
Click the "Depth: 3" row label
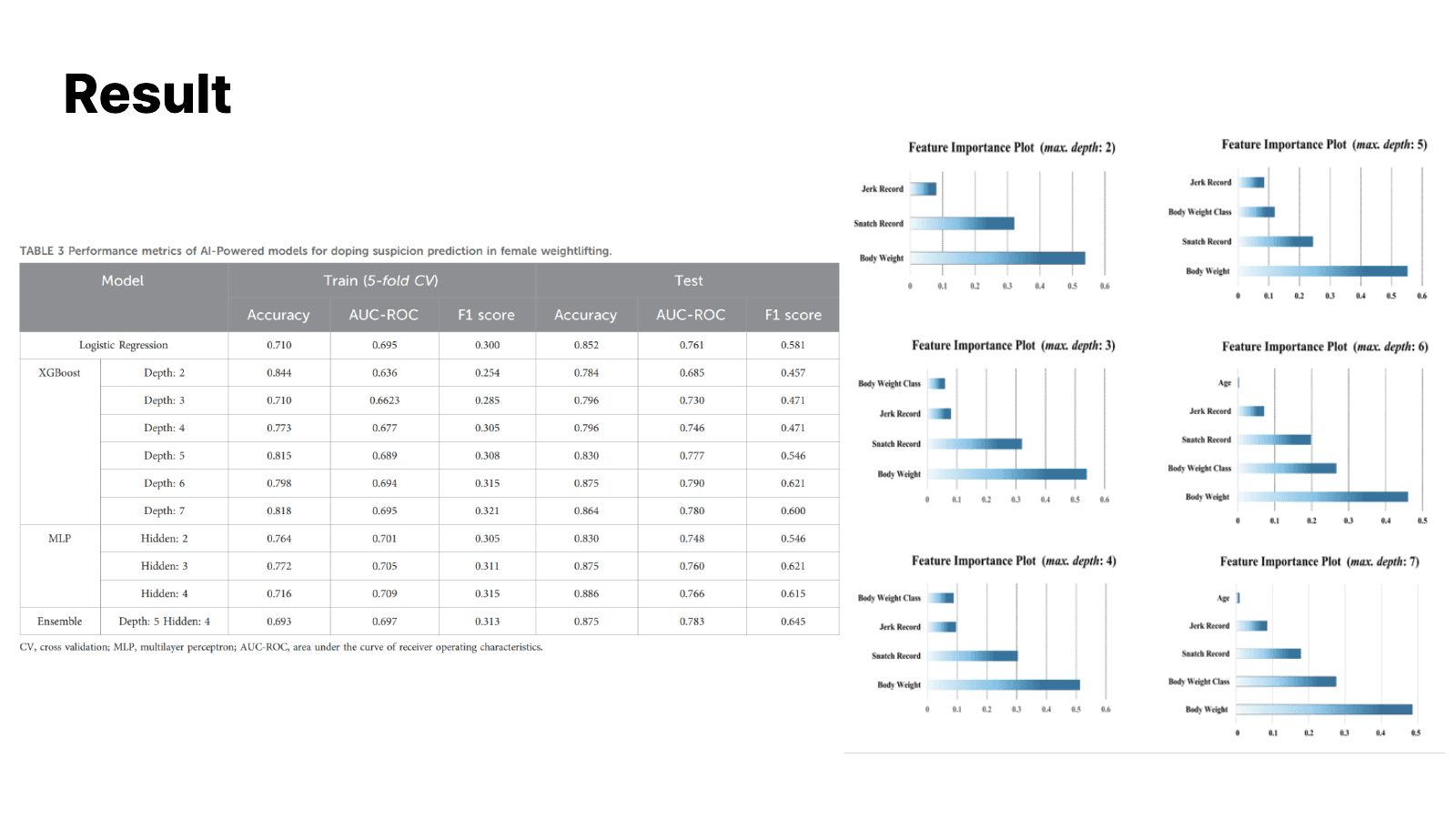164,400
